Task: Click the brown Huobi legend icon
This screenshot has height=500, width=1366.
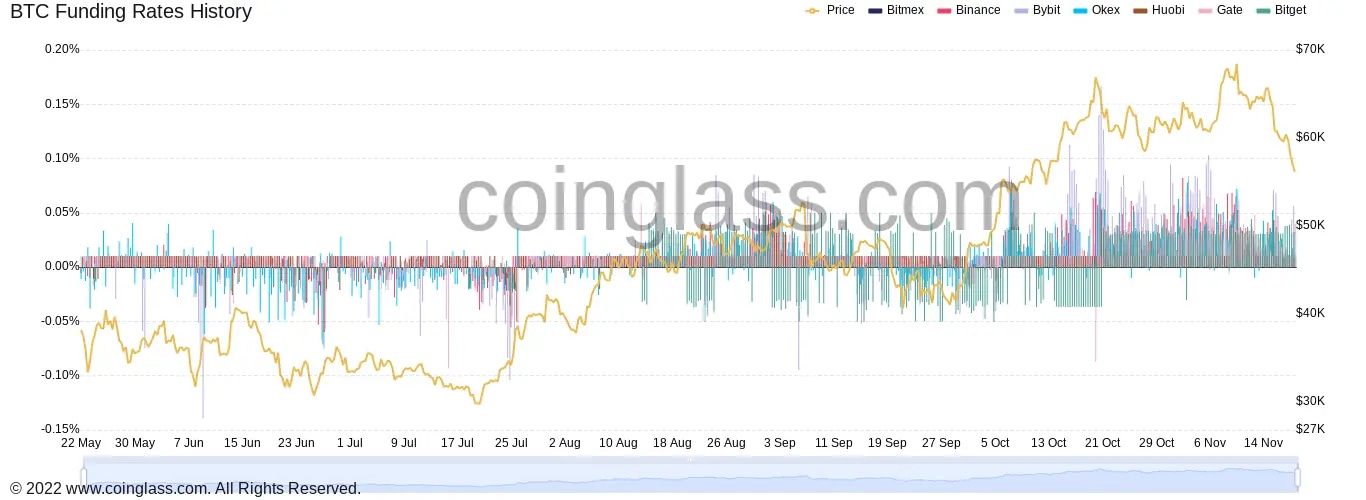Action: click(1140, 10)
